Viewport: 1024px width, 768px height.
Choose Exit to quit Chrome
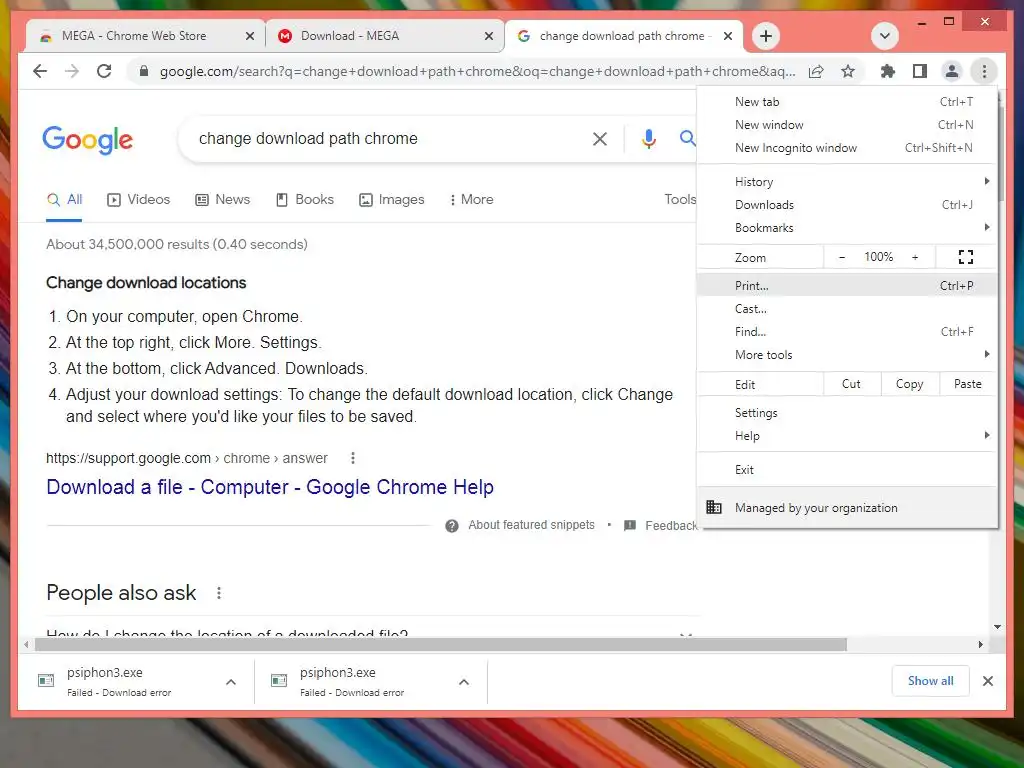(847, 470)
